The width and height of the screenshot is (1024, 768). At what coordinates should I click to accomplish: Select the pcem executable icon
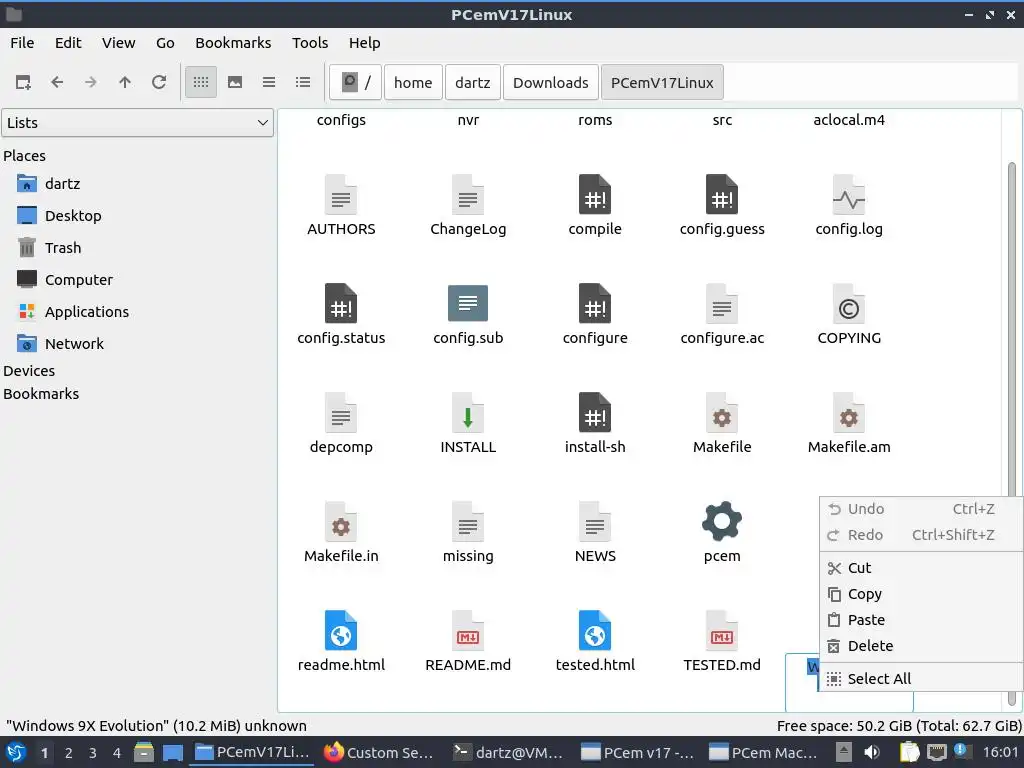[722, 521]
